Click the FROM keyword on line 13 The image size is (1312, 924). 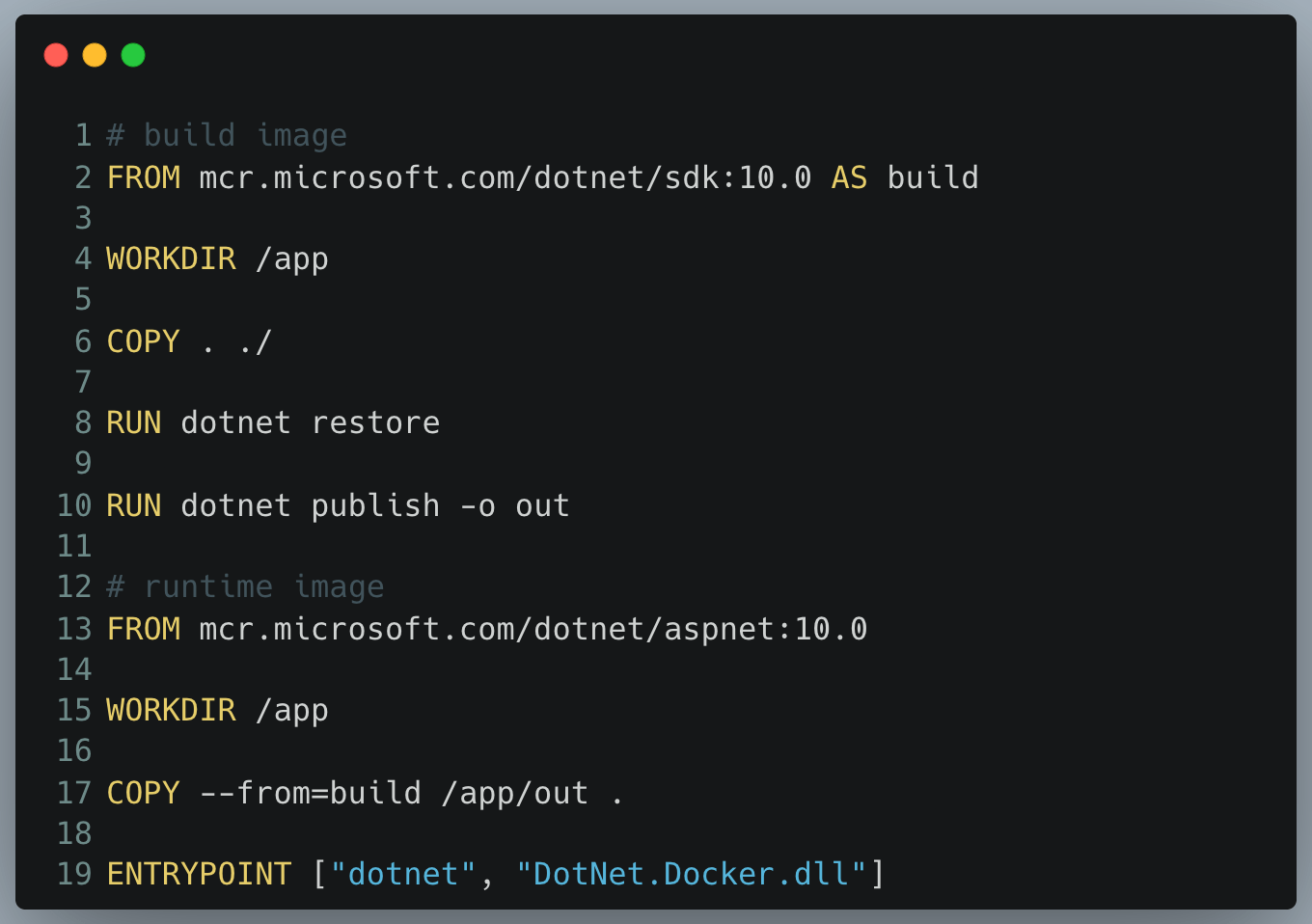click(x=143, y=629)
